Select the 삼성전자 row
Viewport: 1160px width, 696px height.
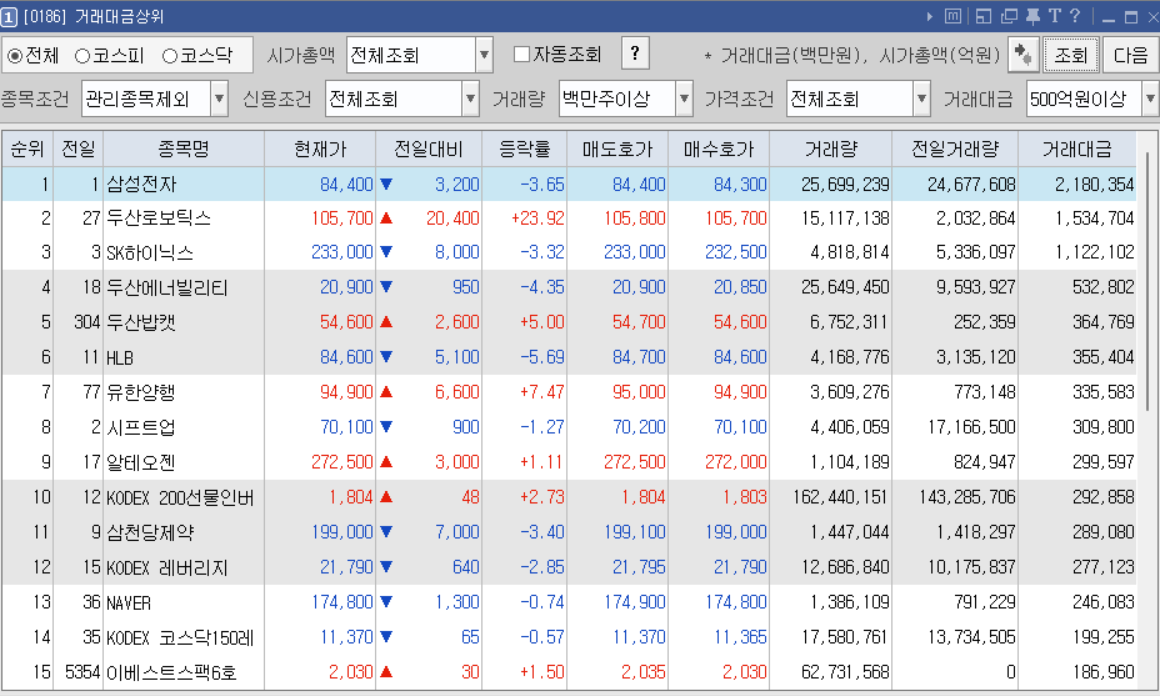tap(569, 184)
